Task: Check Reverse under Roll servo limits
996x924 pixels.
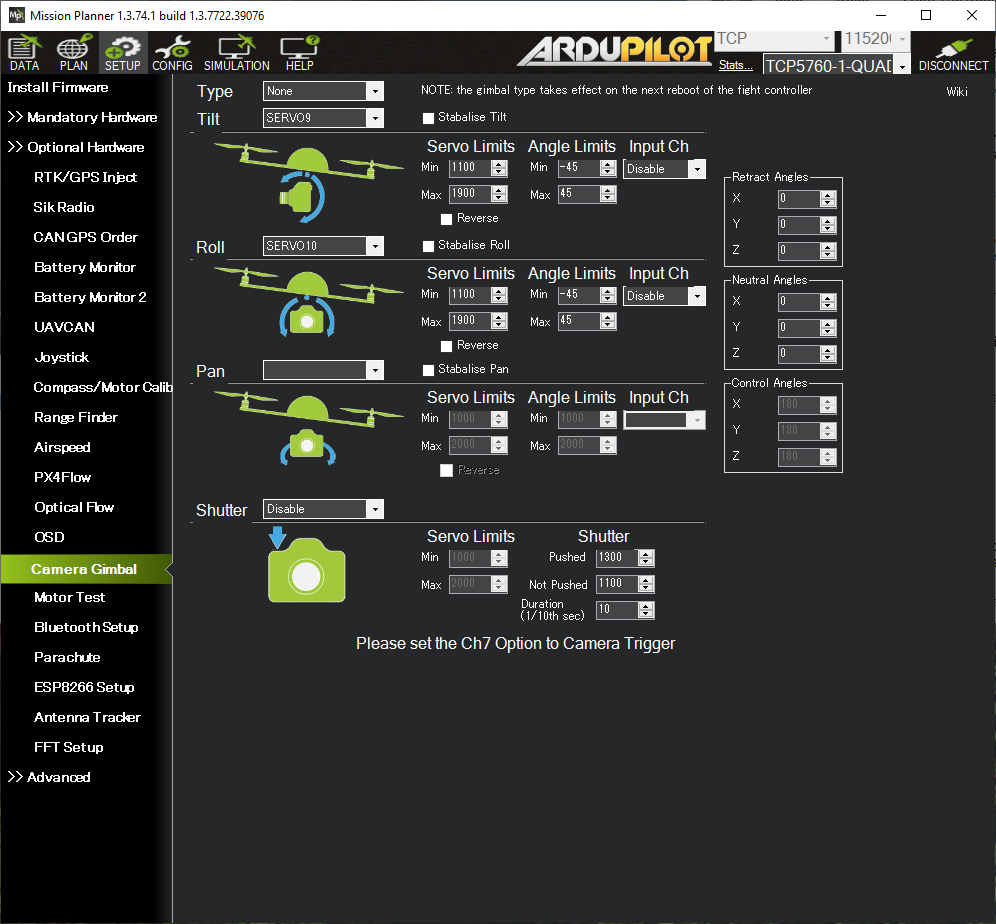Action: point(447,346)
